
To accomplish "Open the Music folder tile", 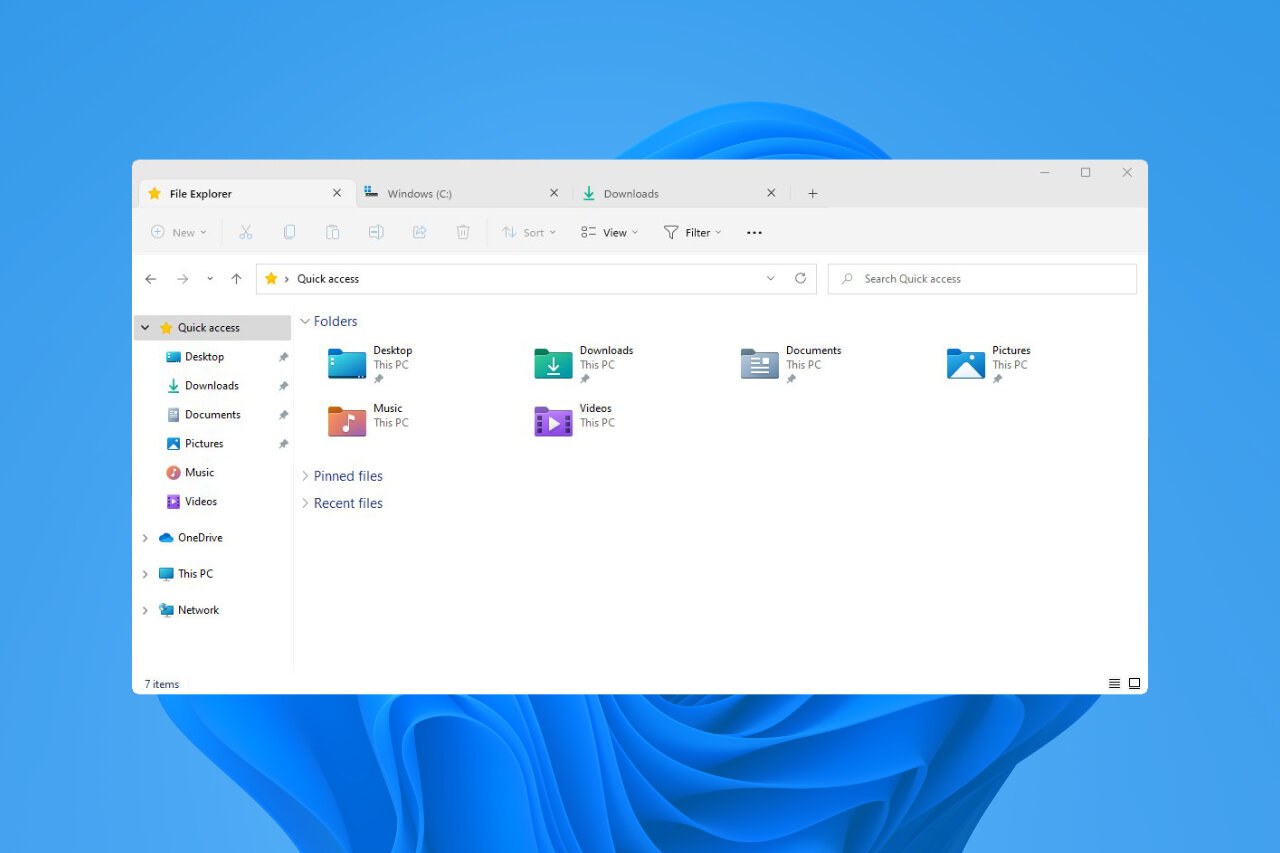I will click(368, 421).
